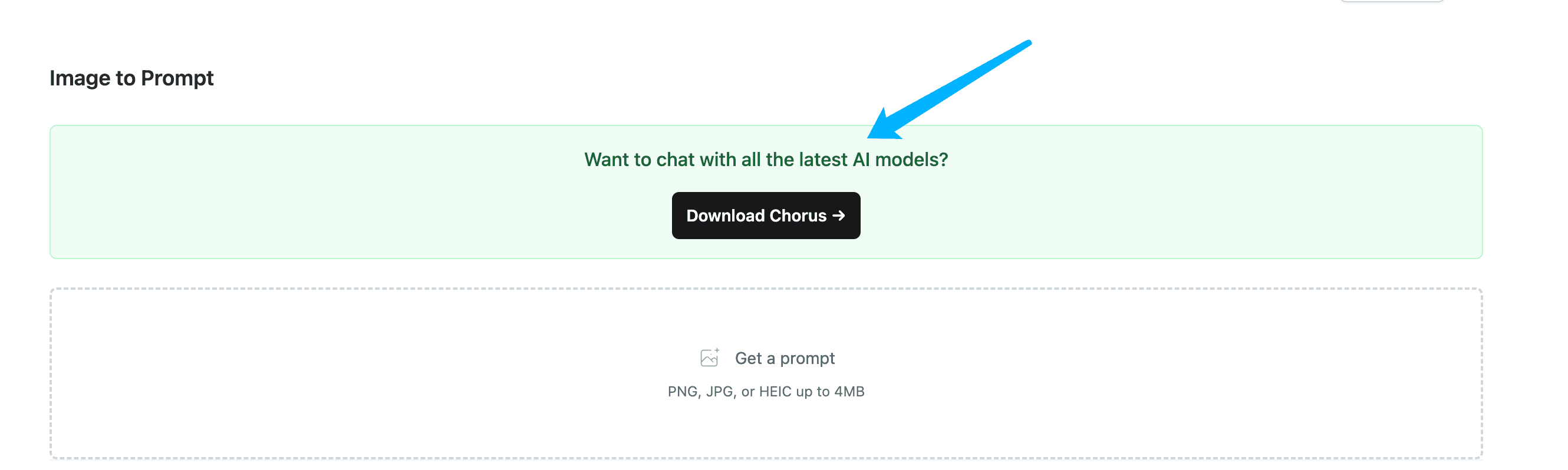The width and height of the screenshot is (1568, 470).
Task: Click the word Prompt in page heading
Action: (x=177, y=78)
